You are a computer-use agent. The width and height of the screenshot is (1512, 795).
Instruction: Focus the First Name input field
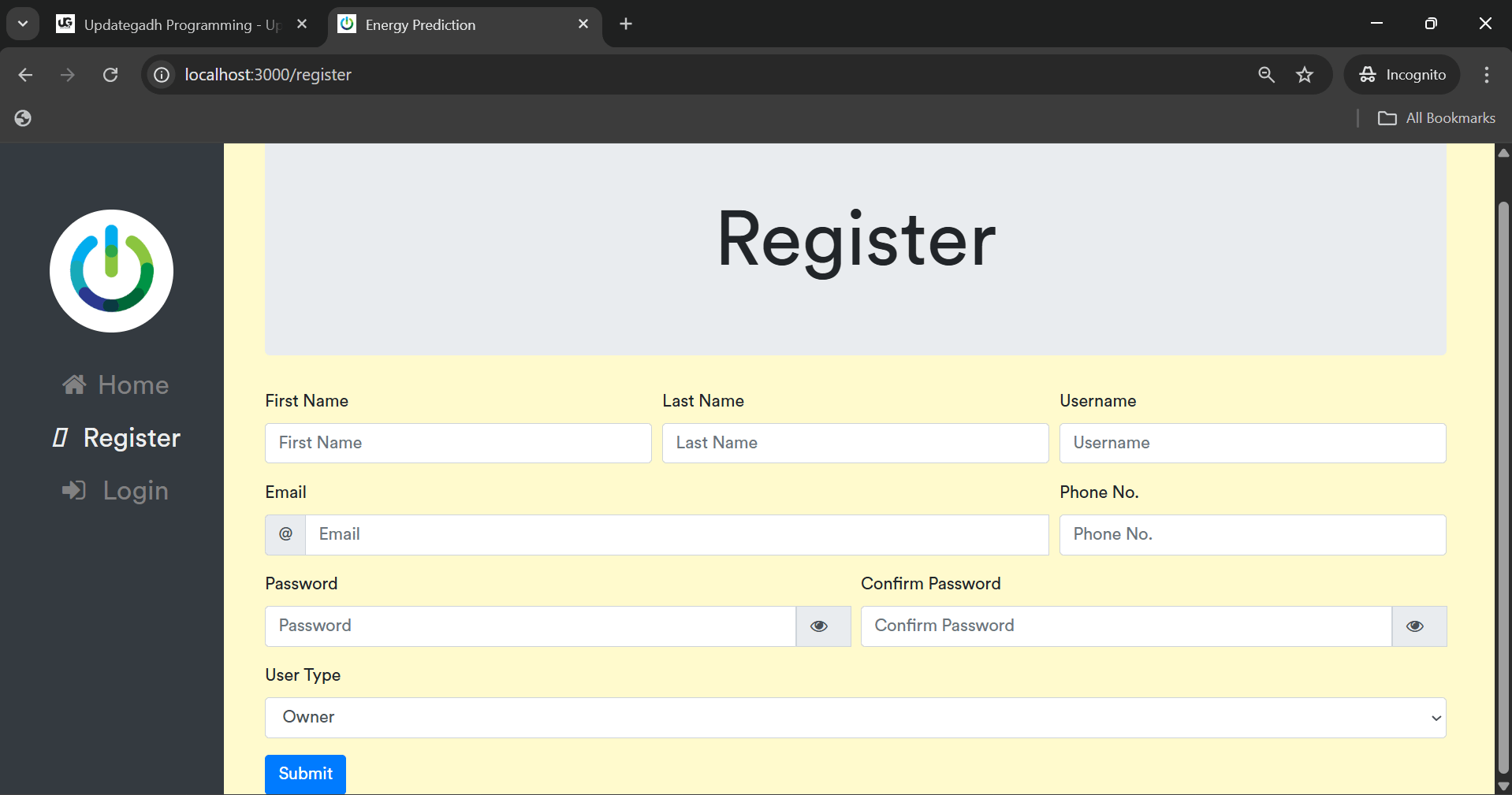coord(458,443)
